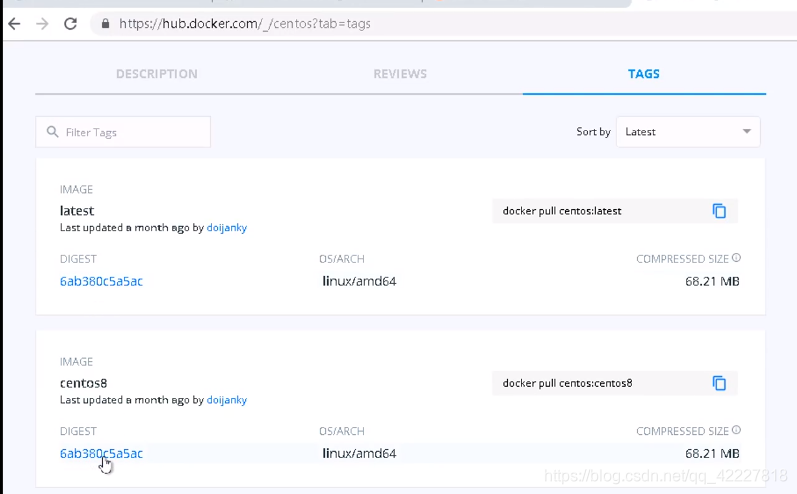Focus the Filter Tags search field

pyautogui.click(x=123, y=132)
